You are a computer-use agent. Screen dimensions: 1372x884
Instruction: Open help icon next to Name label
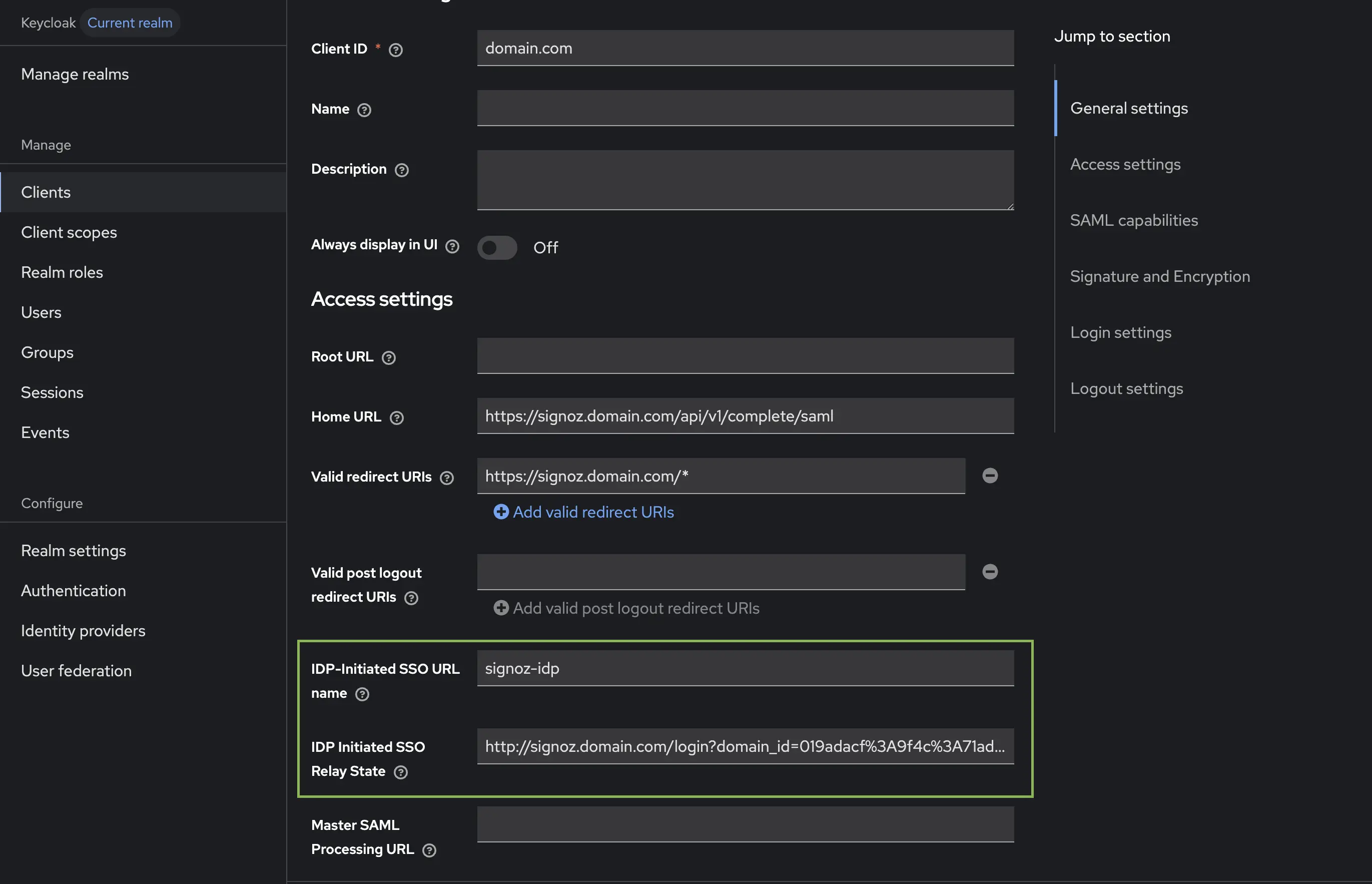364,110
